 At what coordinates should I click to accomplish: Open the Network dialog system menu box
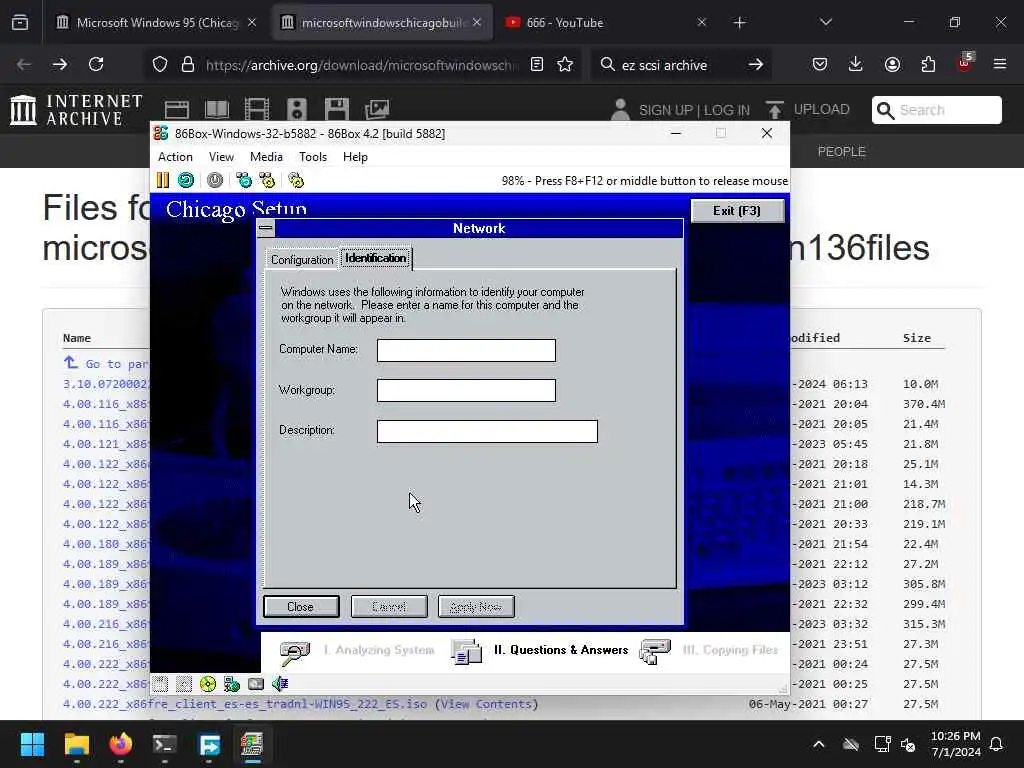point(266,228)
